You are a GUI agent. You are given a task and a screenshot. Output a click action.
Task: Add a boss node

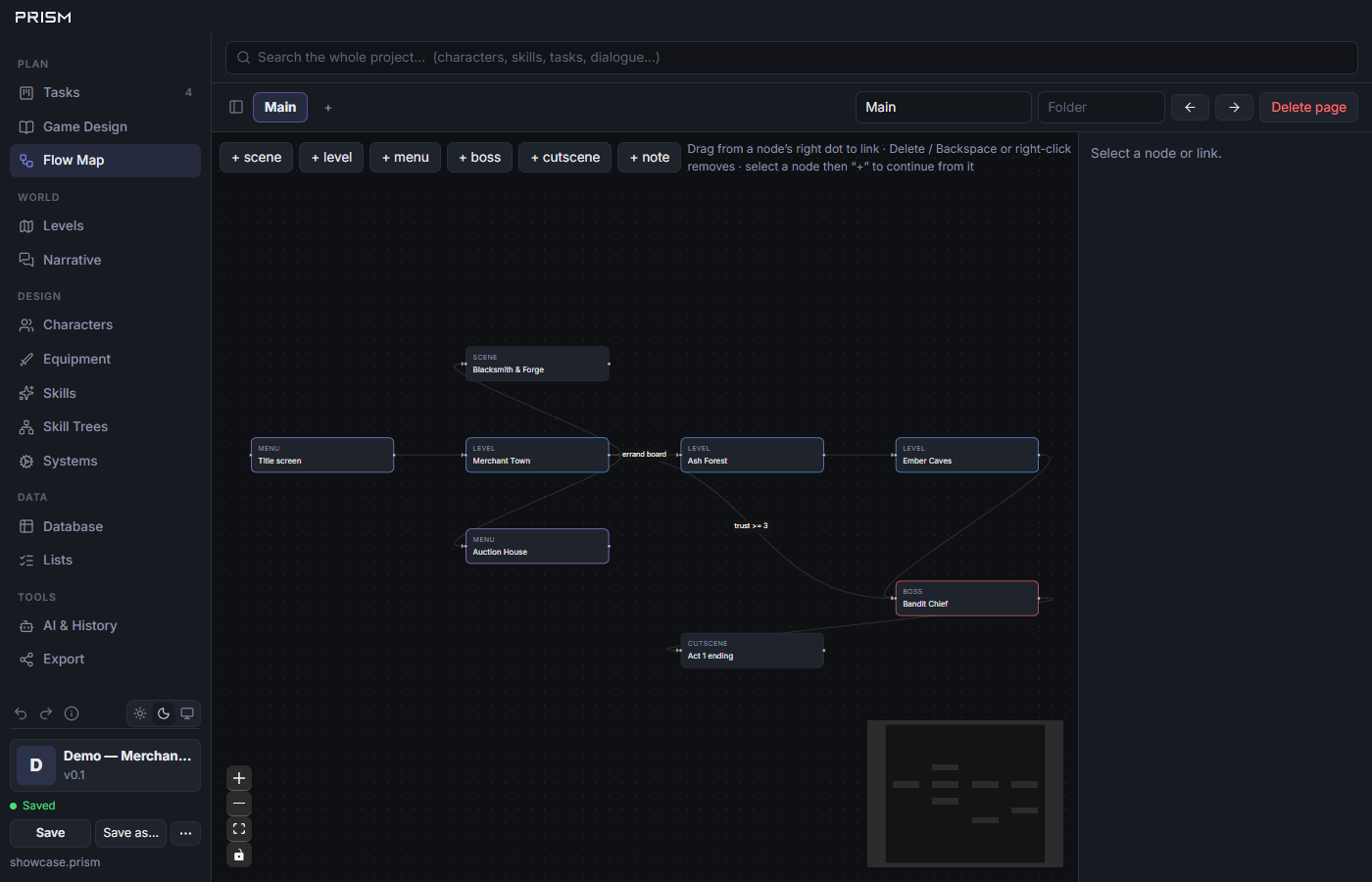(479, 157)
